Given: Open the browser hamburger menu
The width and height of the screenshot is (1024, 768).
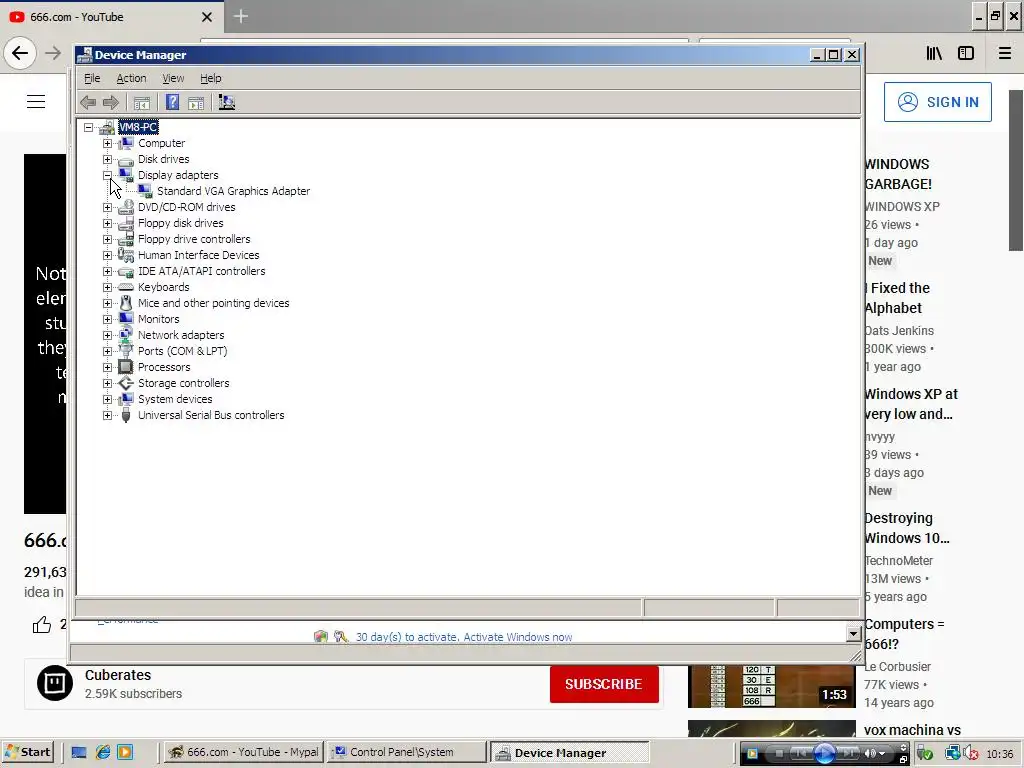Looking at the screenshot, I should [x=1005, y=53].
